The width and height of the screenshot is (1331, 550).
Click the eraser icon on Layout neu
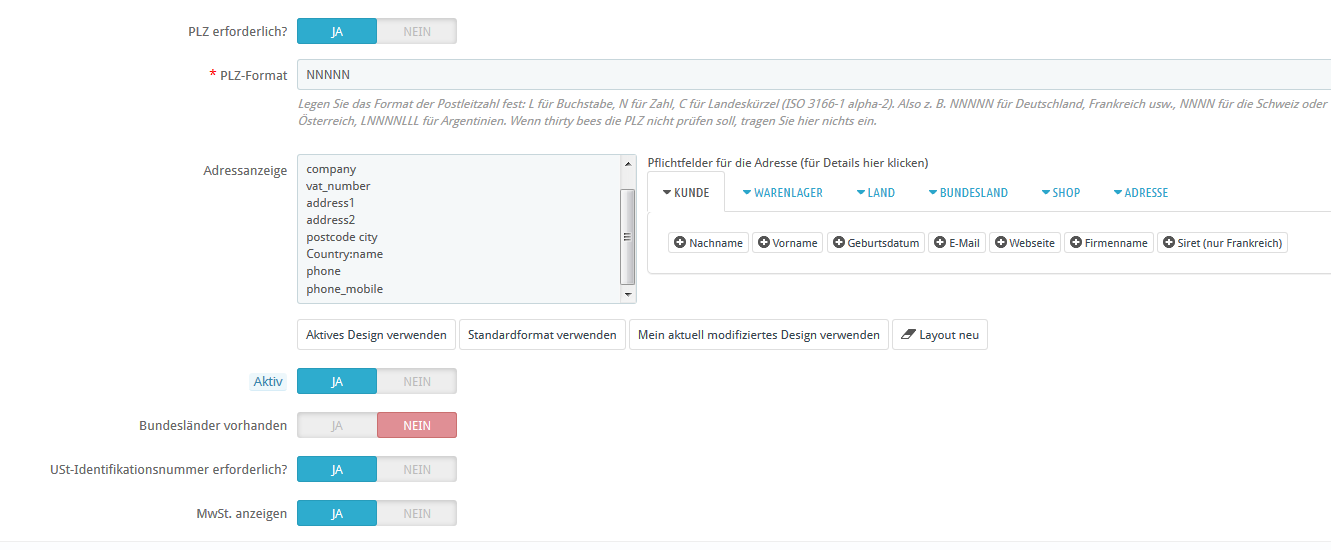pos(909,335)
